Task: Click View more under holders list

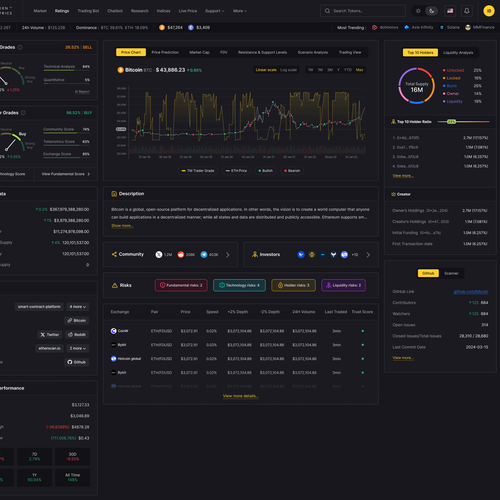Action: [x=403, y=176]
